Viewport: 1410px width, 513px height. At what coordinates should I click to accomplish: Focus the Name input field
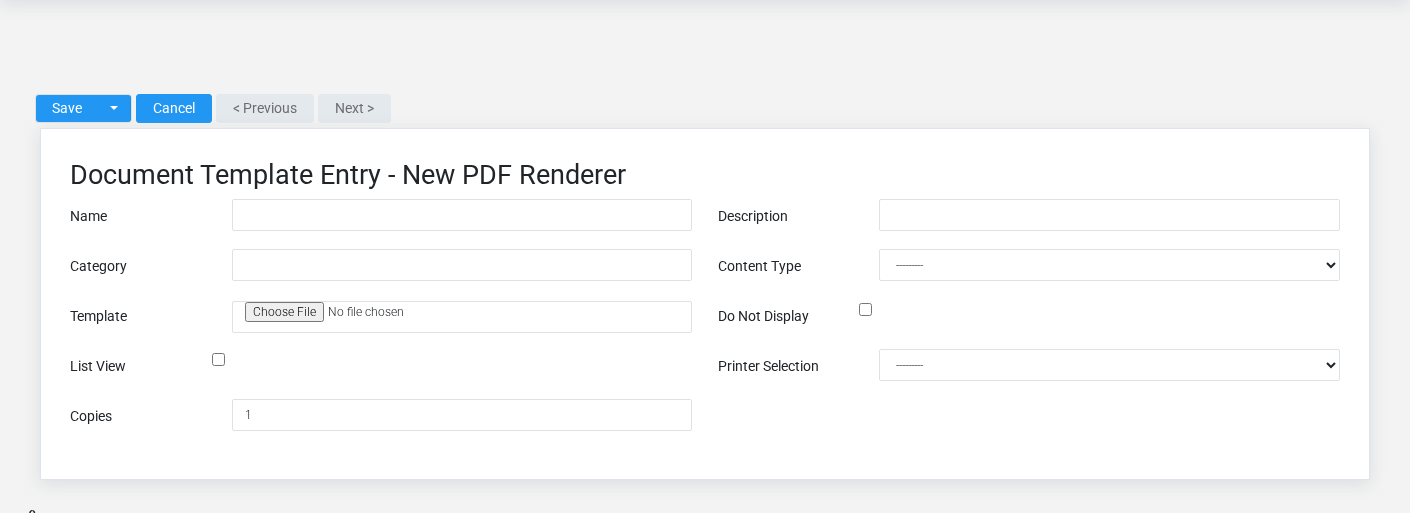point(462,215)
